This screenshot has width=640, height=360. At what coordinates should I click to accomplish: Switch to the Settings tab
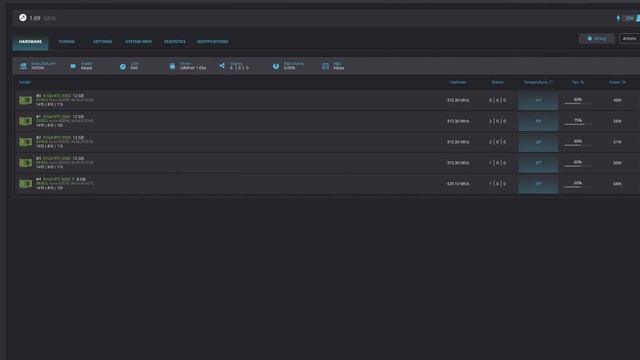tap(102, 42)
